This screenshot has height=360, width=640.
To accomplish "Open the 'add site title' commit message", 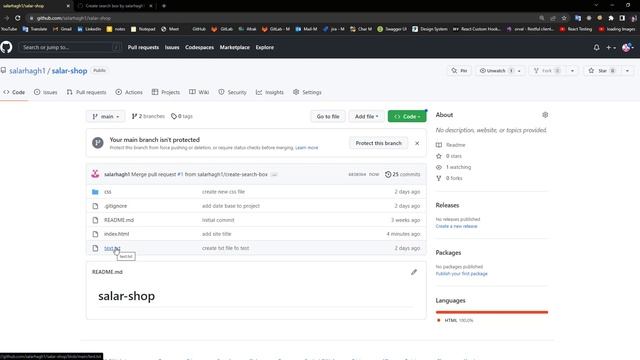I will point(216,234).
